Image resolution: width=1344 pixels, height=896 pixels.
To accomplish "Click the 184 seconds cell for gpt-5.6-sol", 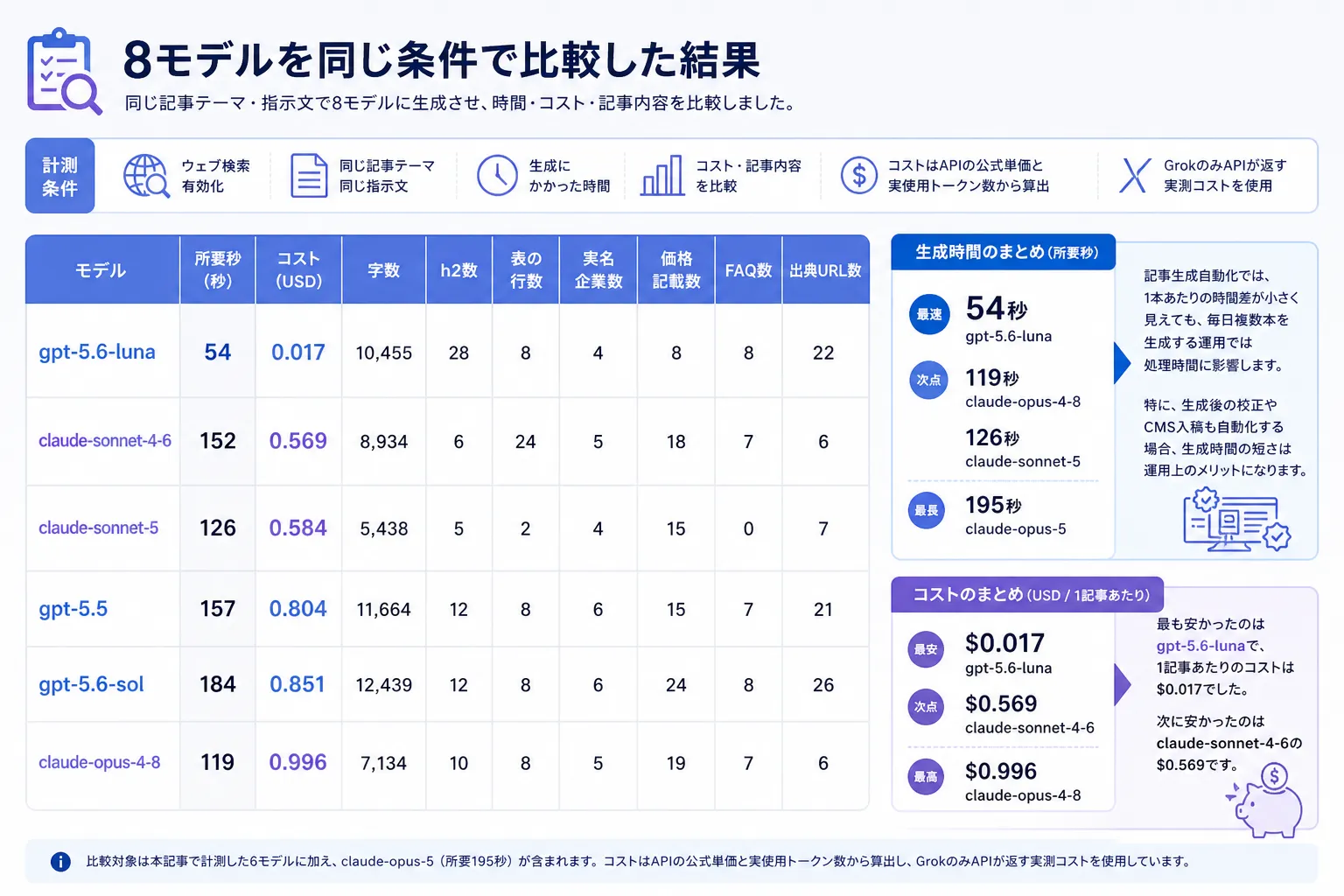I will coord(218,684).
